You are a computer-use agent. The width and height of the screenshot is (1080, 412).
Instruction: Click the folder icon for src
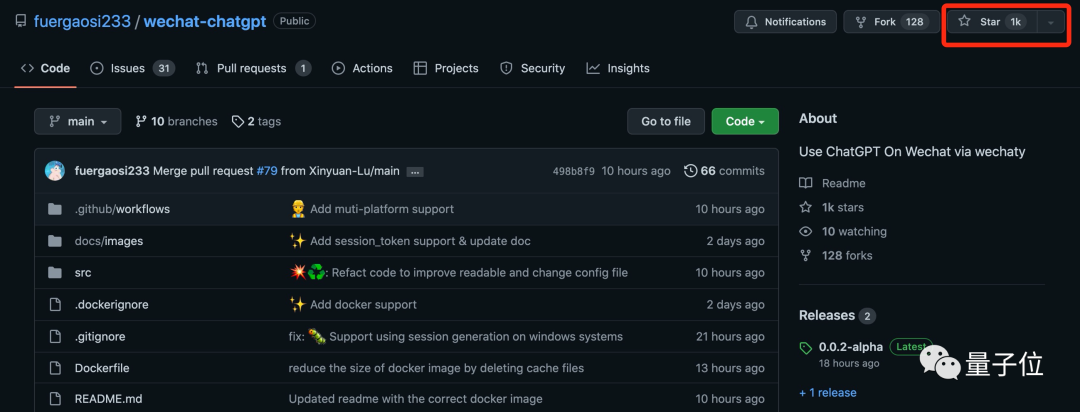click(55, 273)
